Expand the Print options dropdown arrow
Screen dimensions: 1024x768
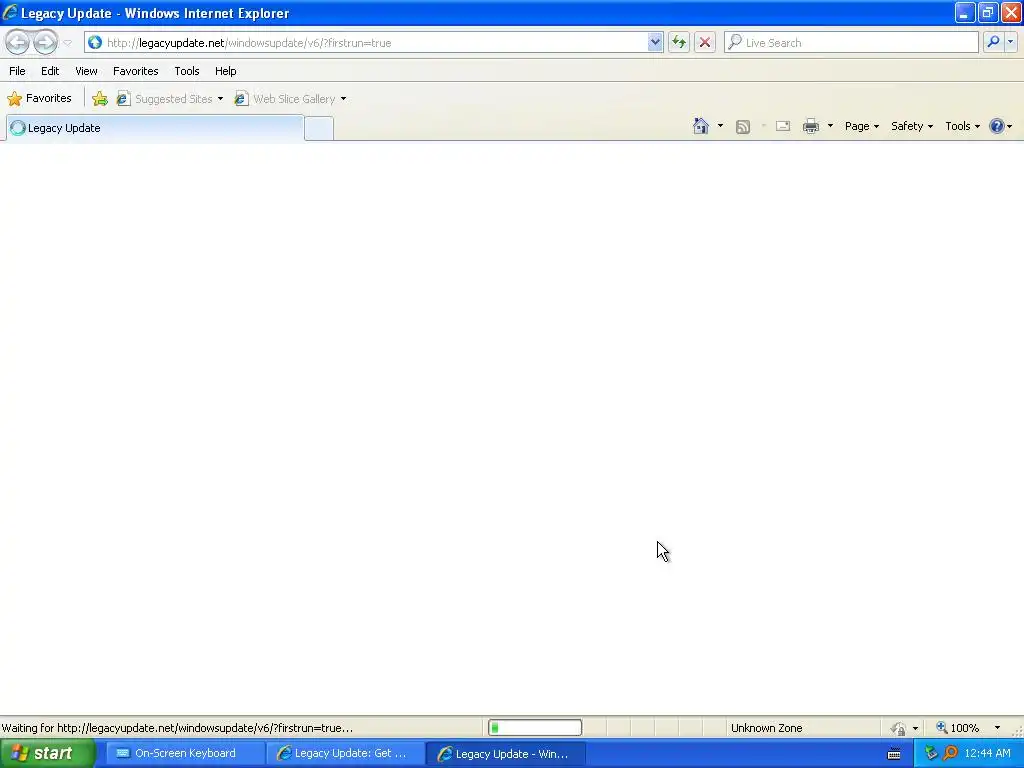(x=830, y=126)
